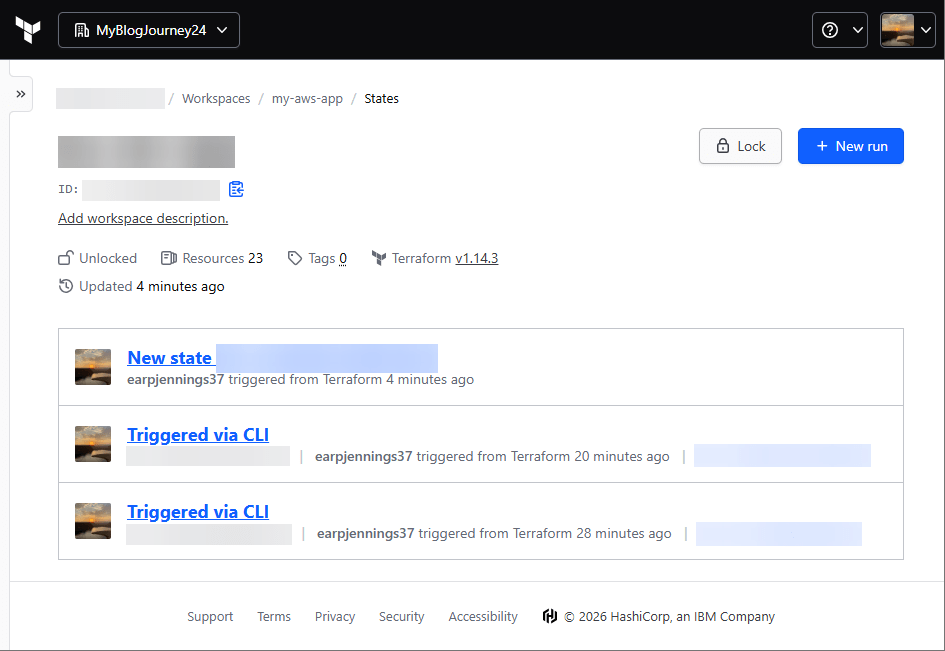Click the Terraform logo in header
The image size is (945, 651).
pyautogui.click(x=28, y=30)
